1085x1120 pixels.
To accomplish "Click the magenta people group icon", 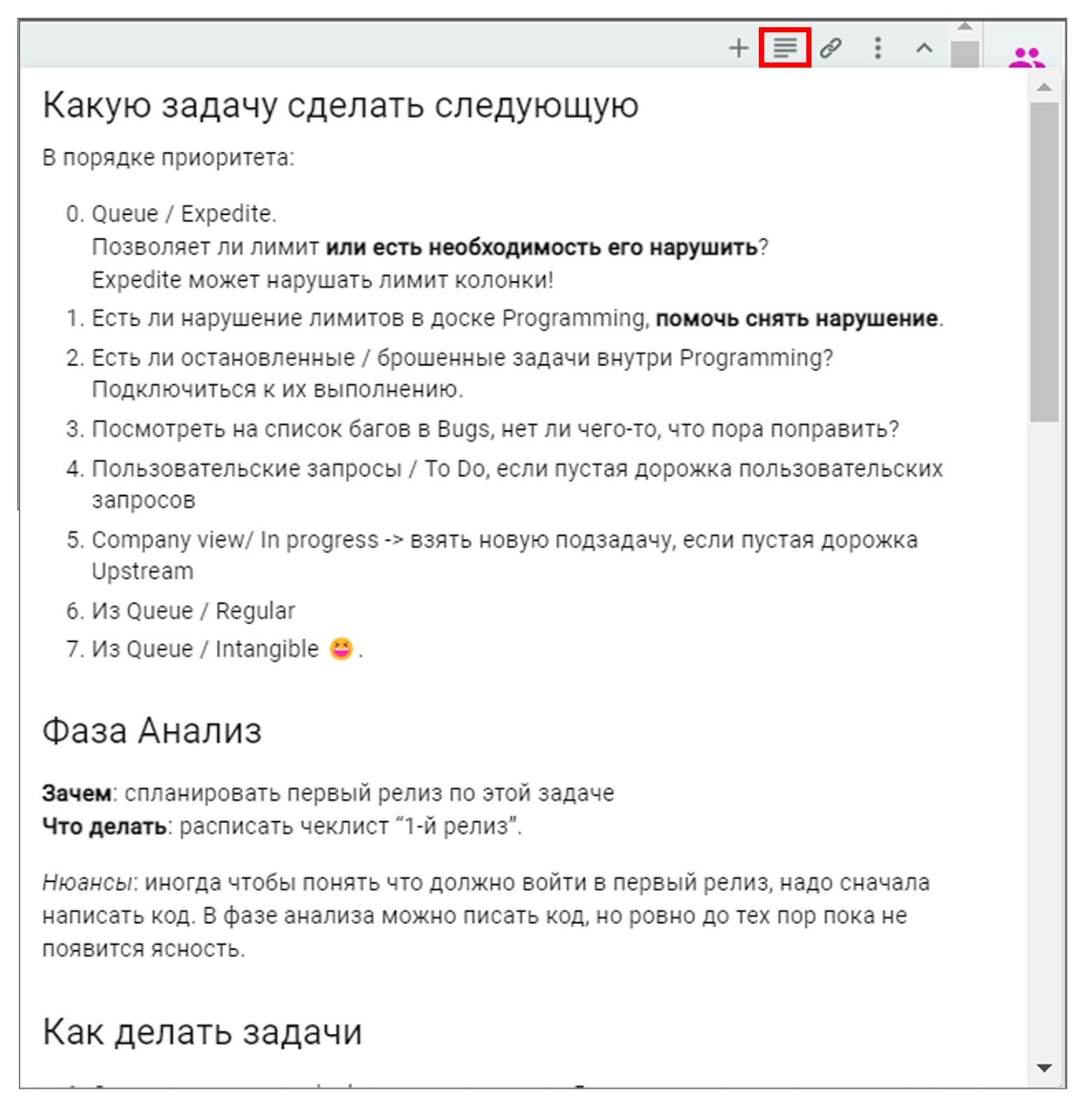I will coord(1026,57).
